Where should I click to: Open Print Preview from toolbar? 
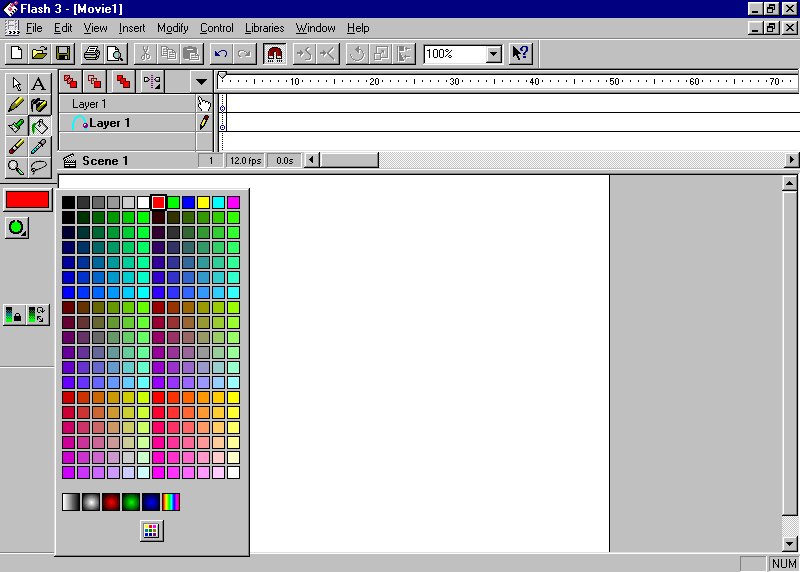coord(115,54)
